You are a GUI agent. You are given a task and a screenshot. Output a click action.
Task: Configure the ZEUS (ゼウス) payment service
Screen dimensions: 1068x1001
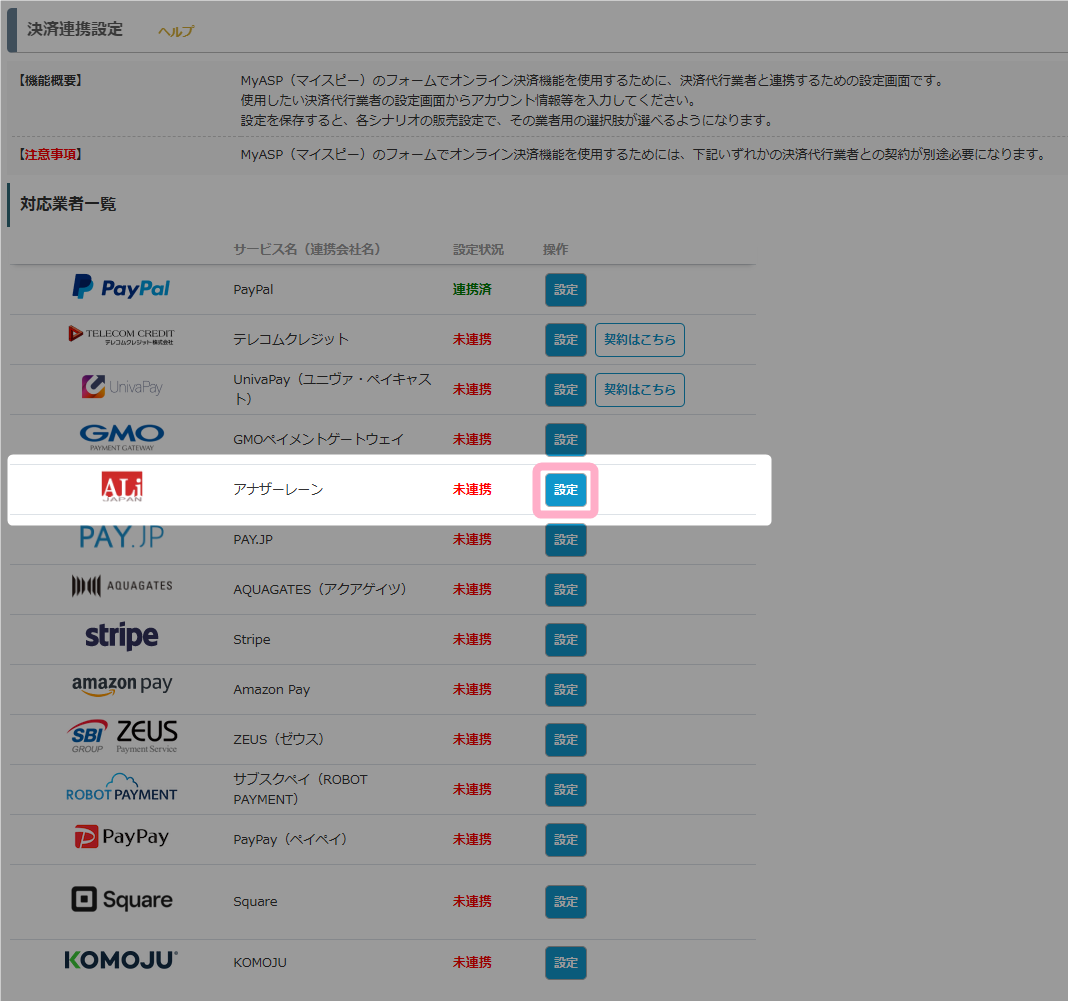566,740
